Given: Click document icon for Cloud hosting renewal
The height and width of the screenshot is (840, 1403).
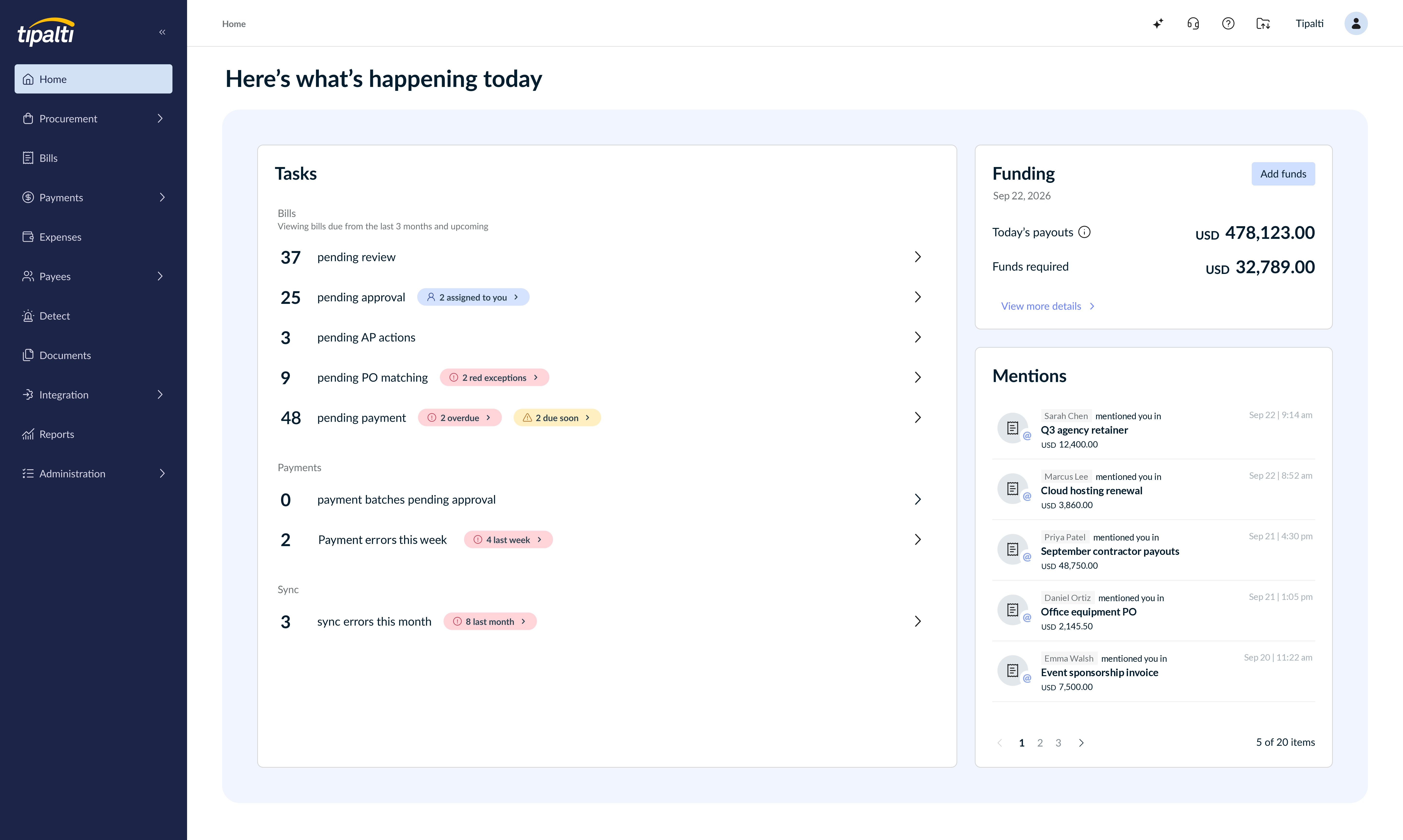Looking at the screenshot, I should point(1013,488).
